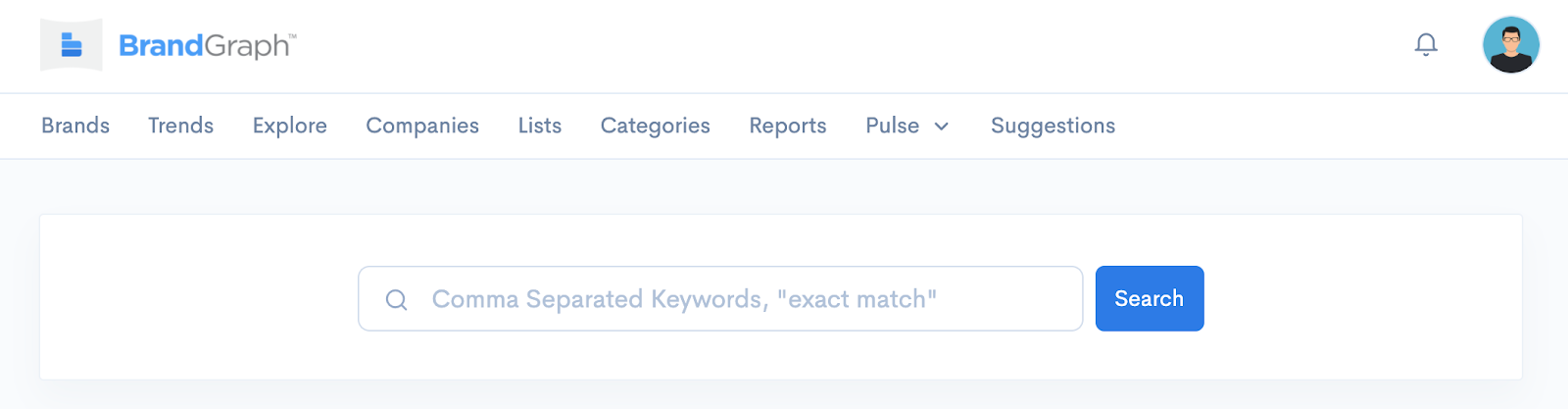Focus the comma separated keywords field
The height and width of the screenshot is (409, 1568).
pyautogui.click(x=720, y=298)
